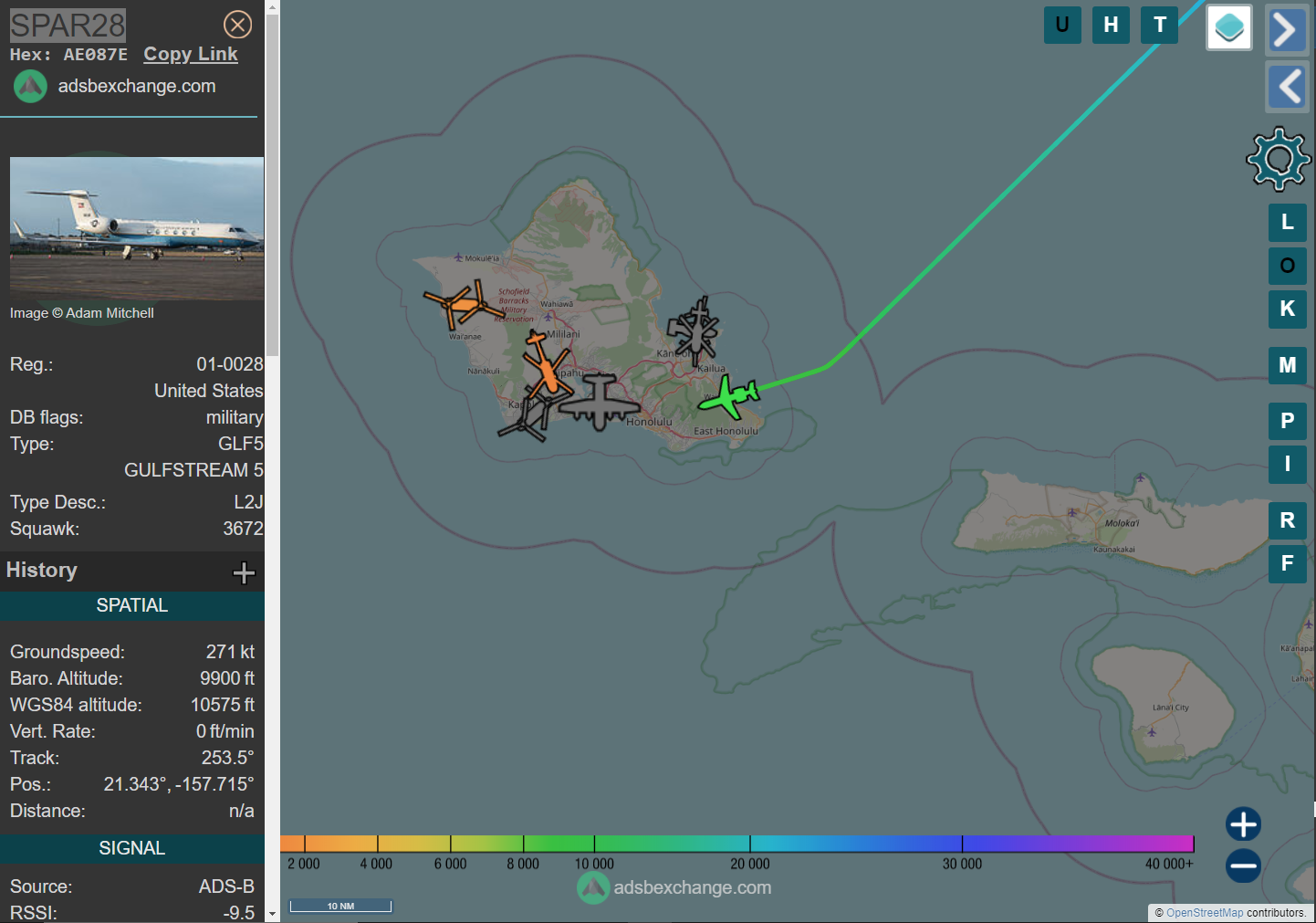Open the Gulfstream aircraft photo thumbnail
Image resolution: width=1316 pixels, height=923 pixels.
point(137,228)
